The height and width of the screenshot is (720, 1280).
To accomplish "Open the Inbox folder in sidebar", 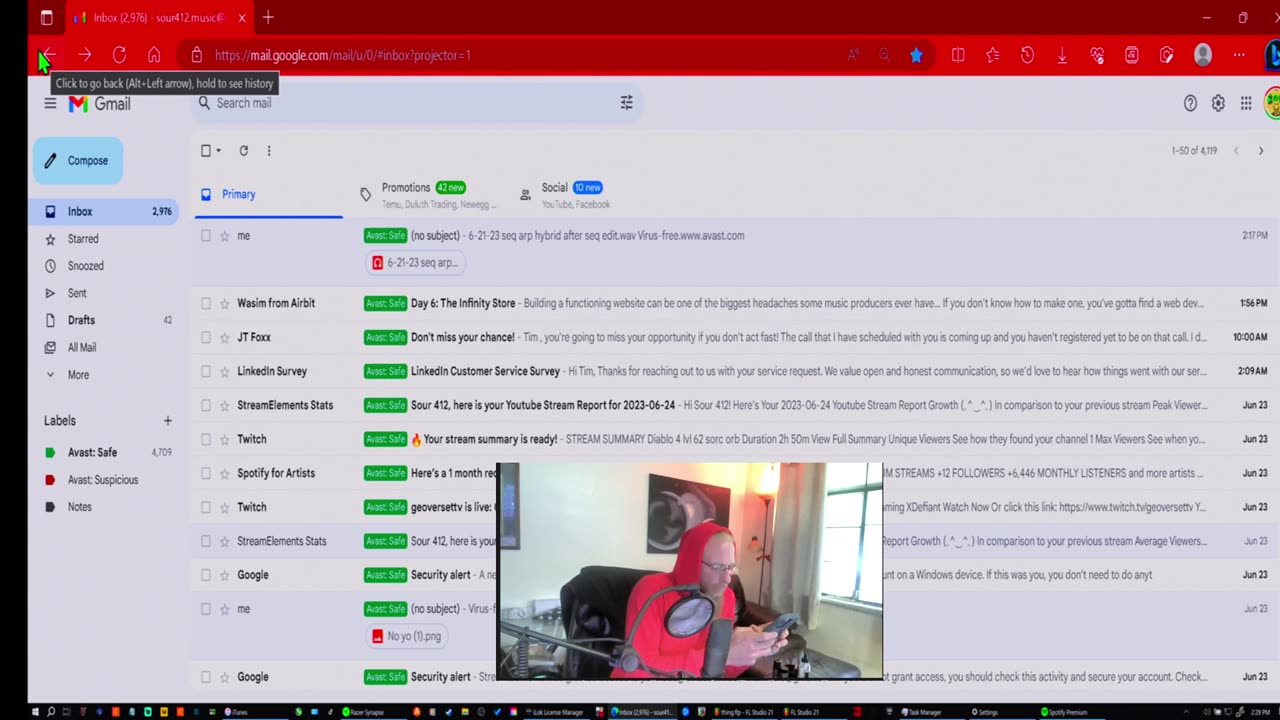I will click(x=104, y=212).
